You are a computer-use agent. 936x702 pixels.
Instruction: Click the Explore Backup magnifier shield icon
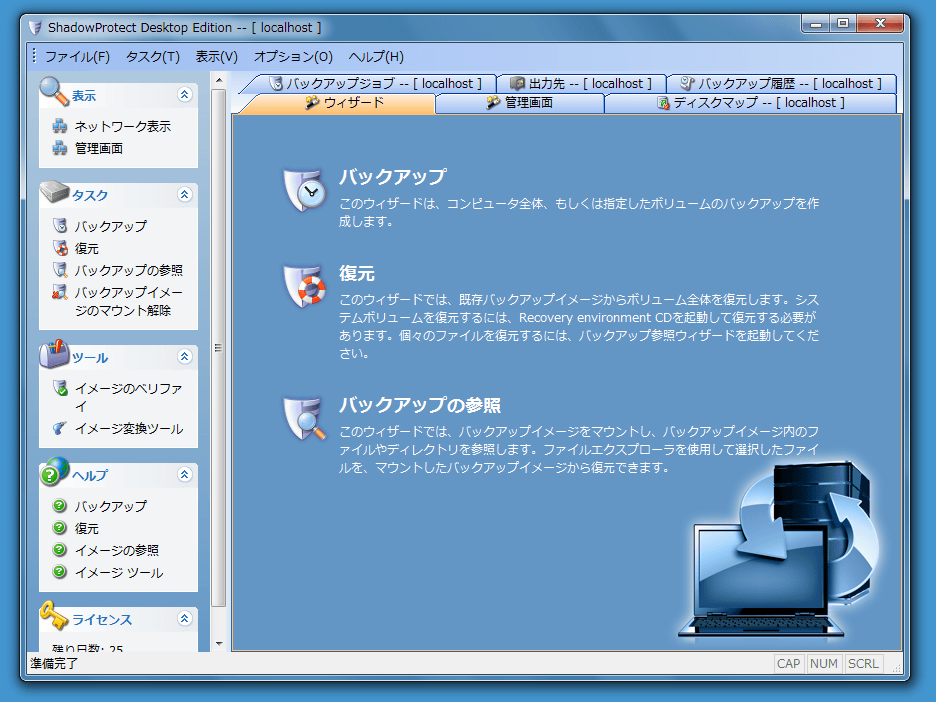tap(304, 418)
